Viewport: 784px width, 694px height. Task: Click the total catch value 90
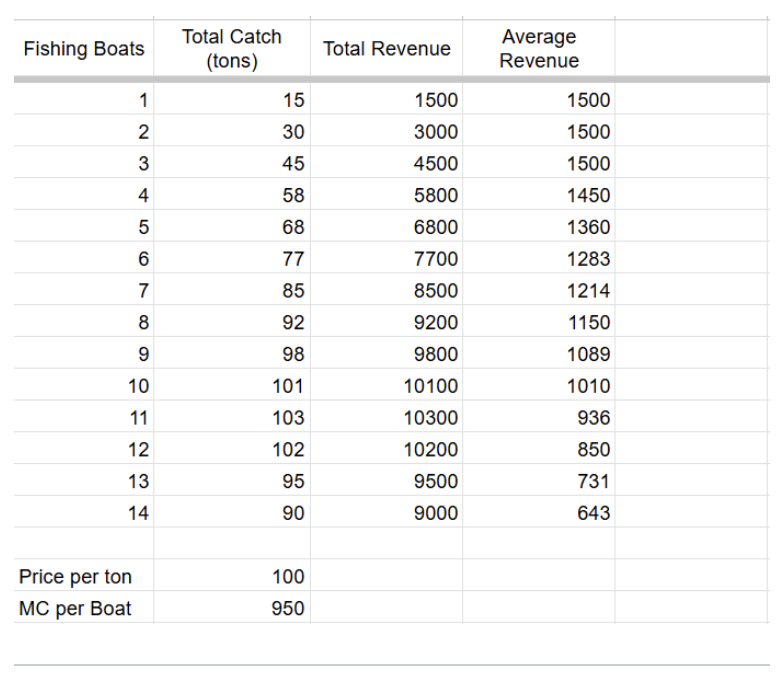pyautogui.click(x=232, y=512)
